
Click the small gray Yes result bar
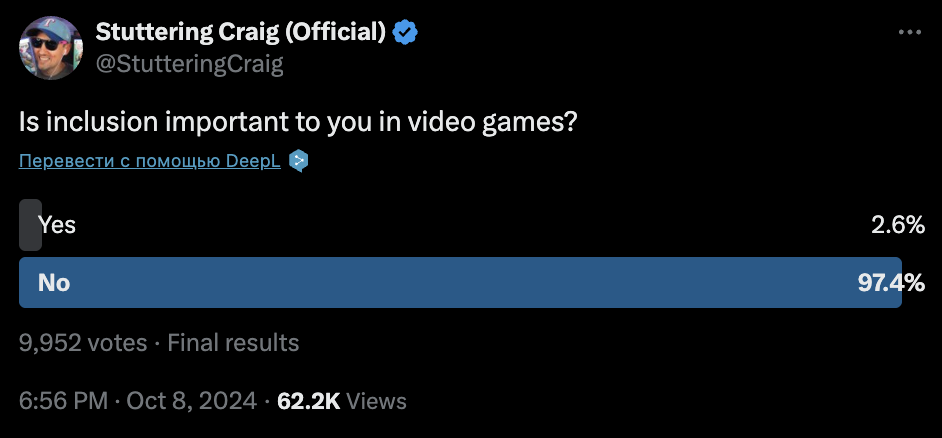(x=29, y=225)
